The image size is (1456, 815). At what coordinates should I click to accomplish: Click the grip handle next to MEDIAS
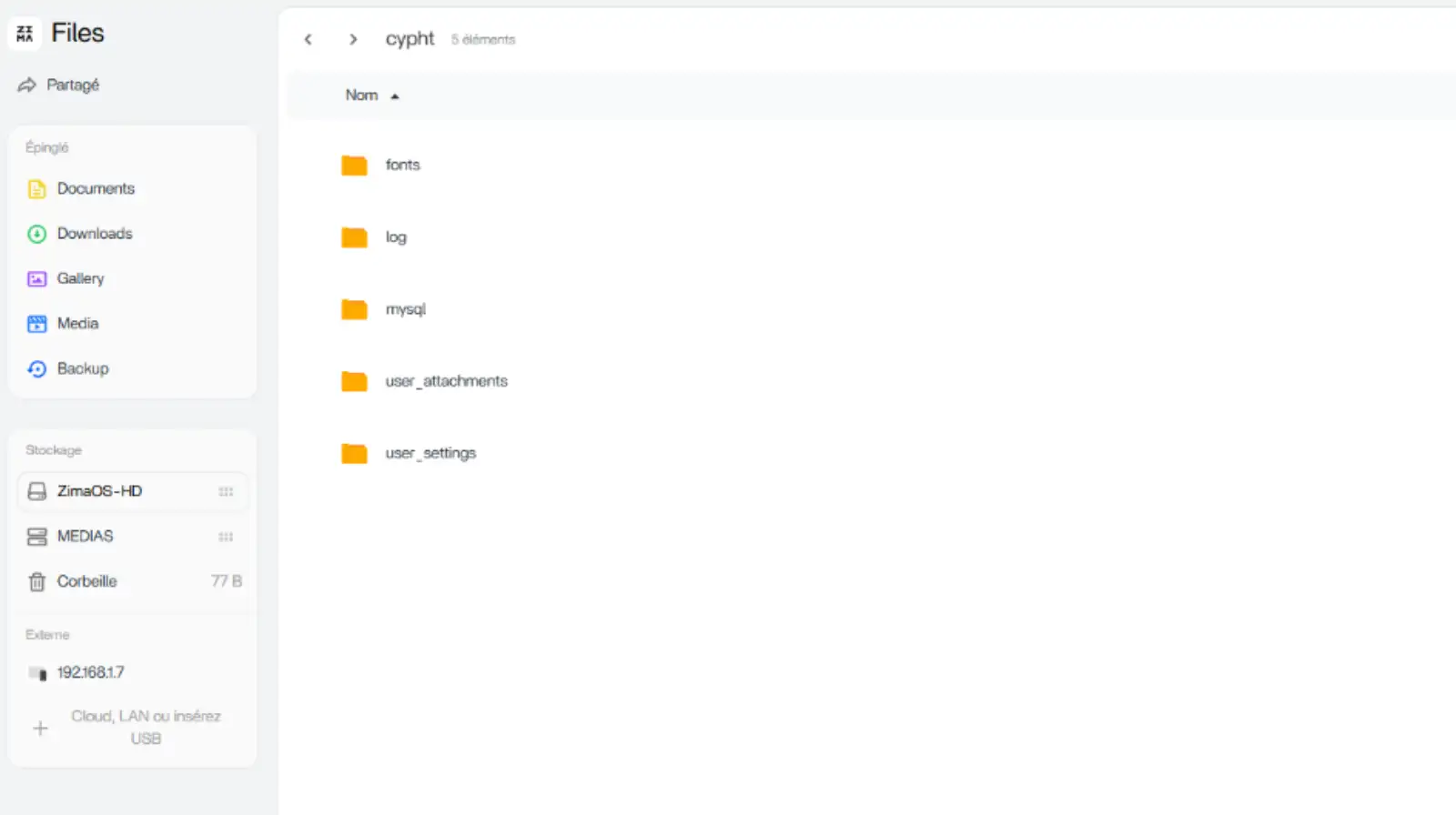226,537
